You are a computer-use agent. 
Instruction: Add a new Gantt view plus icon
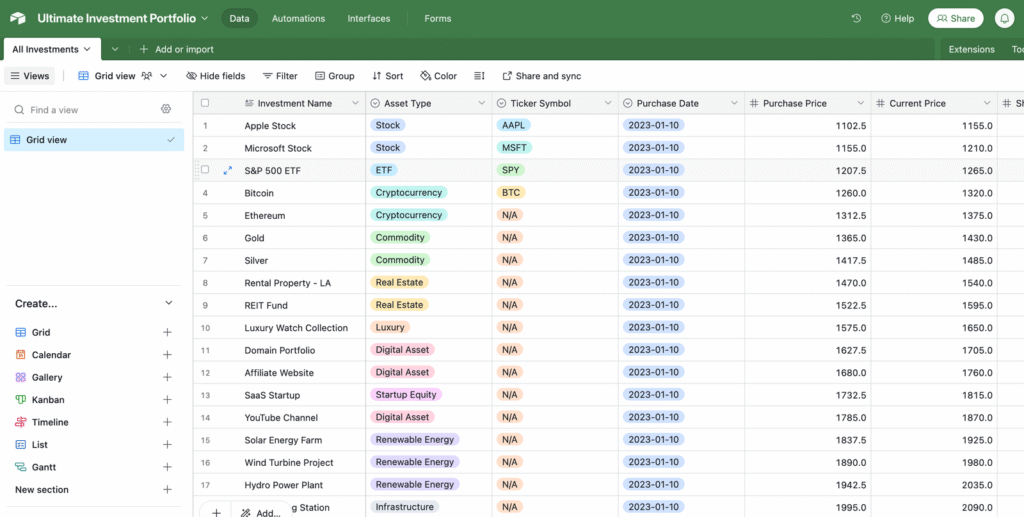pyautogui.click(x=167, y=467)
